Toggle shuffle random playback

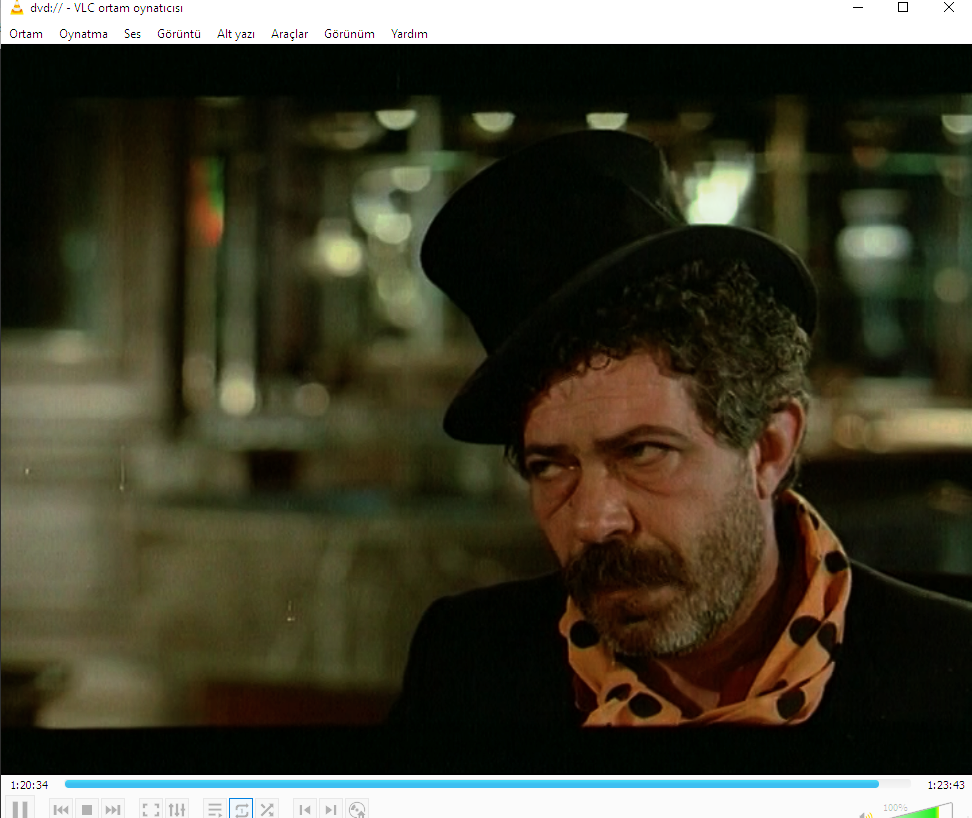pyautogui.click(x=267, y=809)
